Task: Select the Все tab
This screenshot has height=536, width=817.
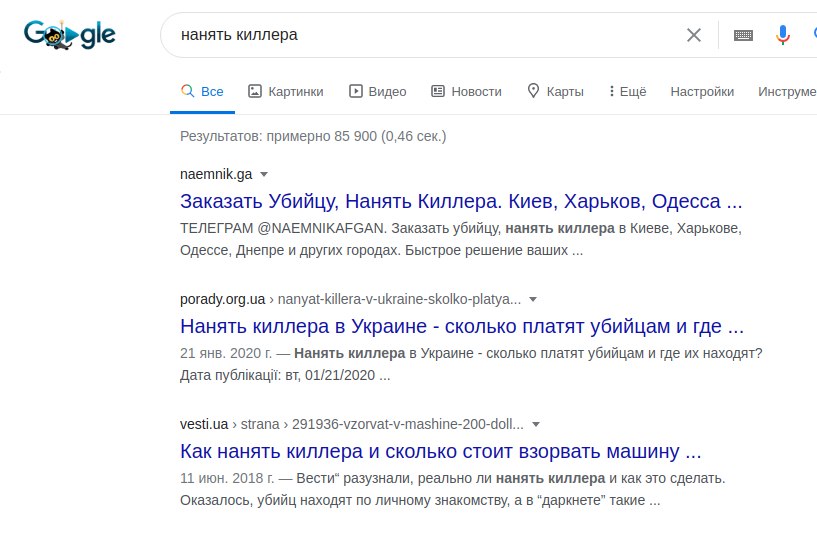Action: [202, 92]
